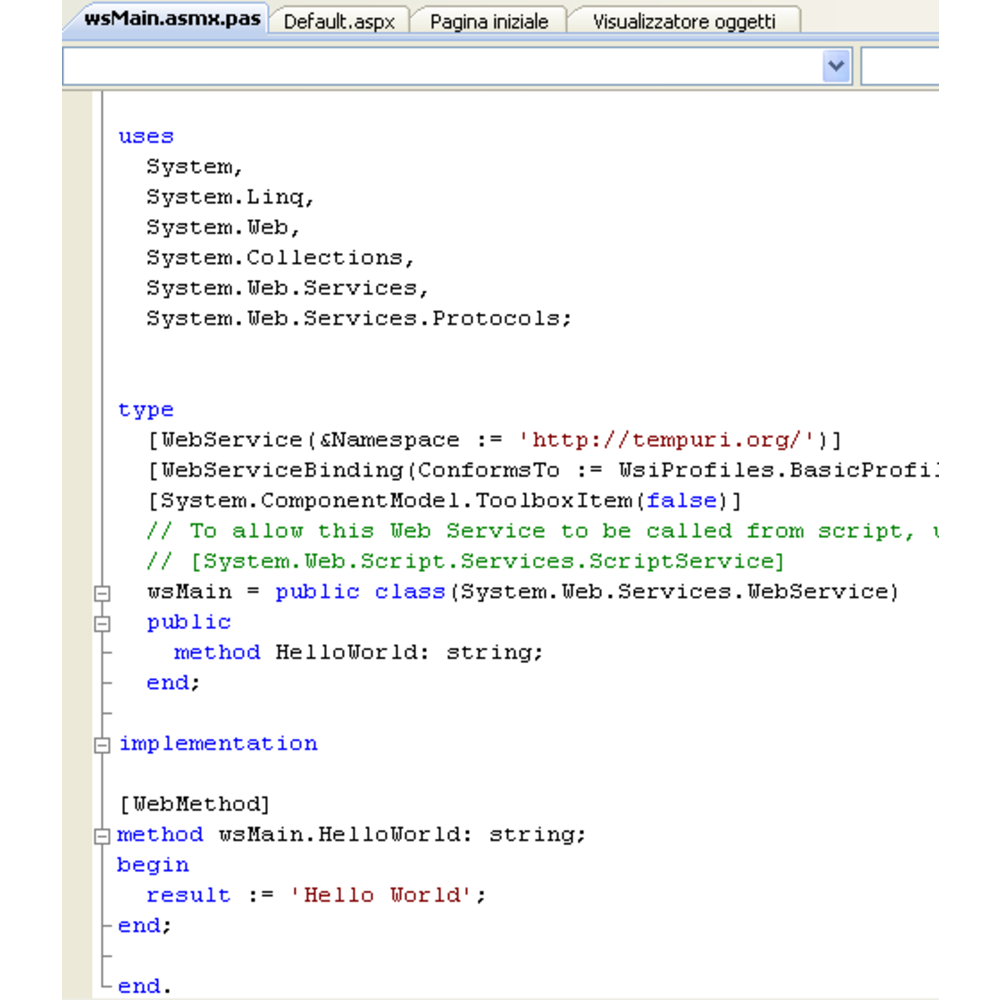Collapse the public section fold marker
Viewport: 1000px width, 1000px height.
pos(100,622)
